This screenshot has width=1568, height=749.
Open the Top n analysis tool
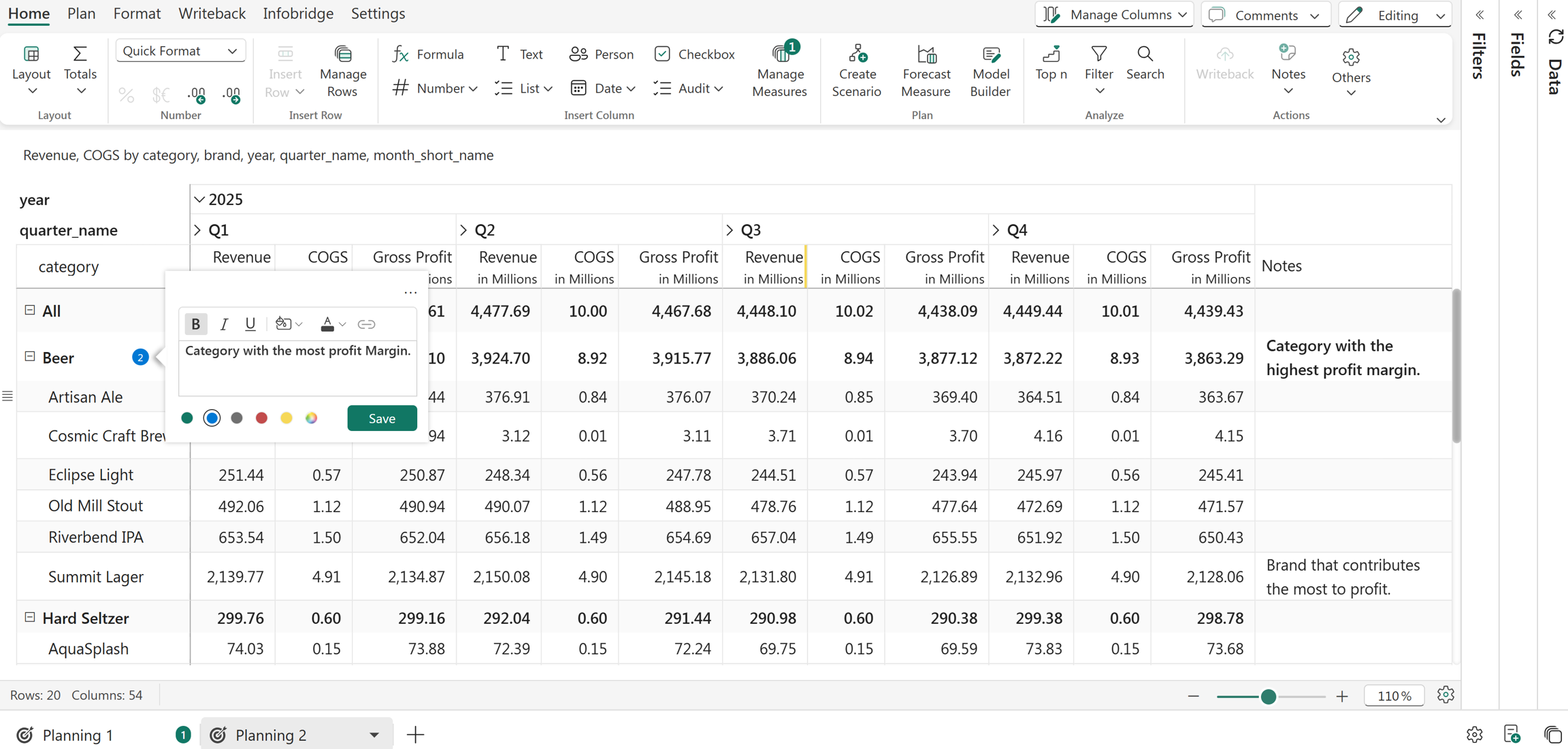click(x=1051, y=63)
